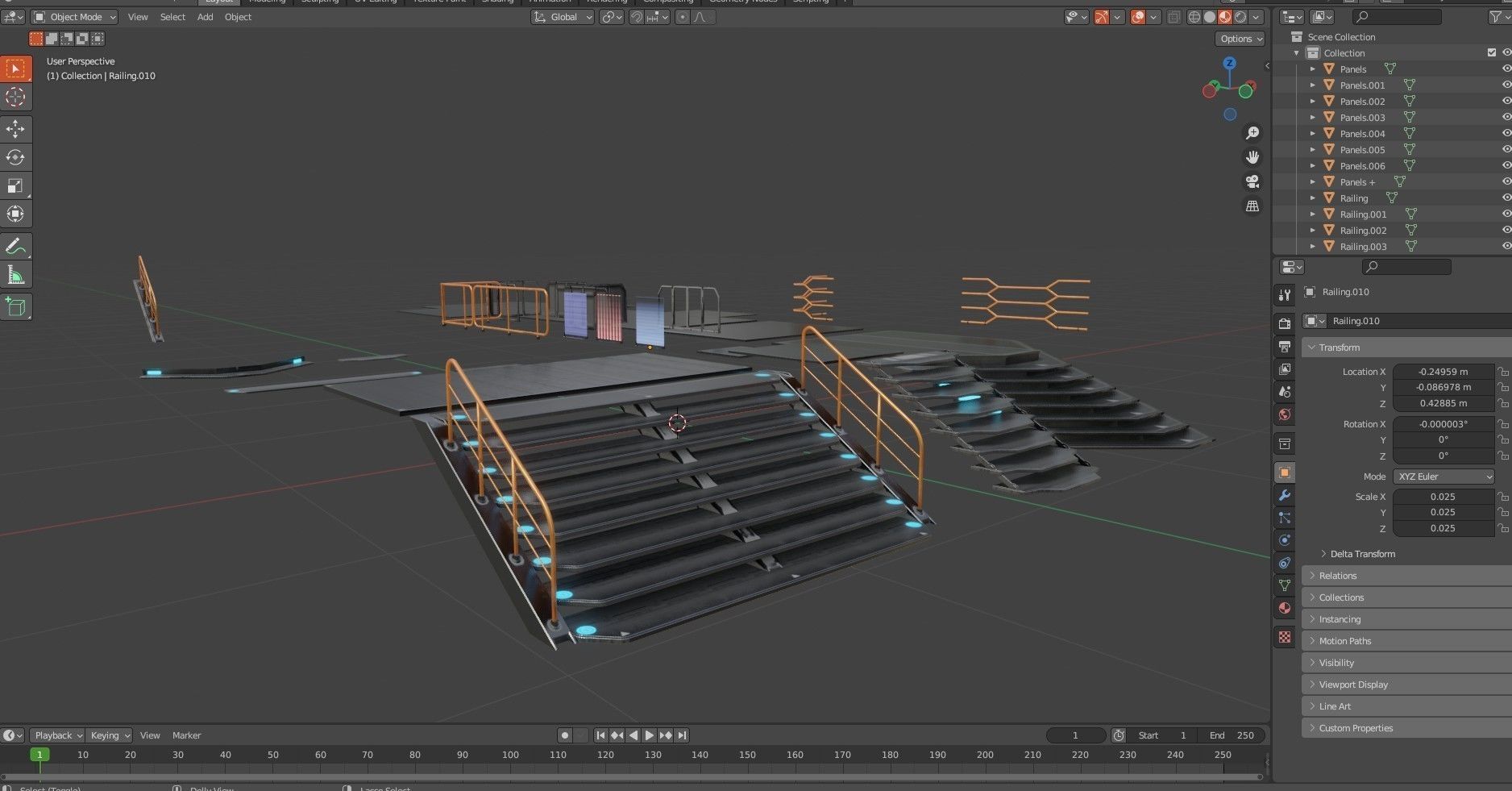This screenshot has height=791, width=1512.
Task: Hide the Panels.001 object in outliner
Action: point(1506,85)
